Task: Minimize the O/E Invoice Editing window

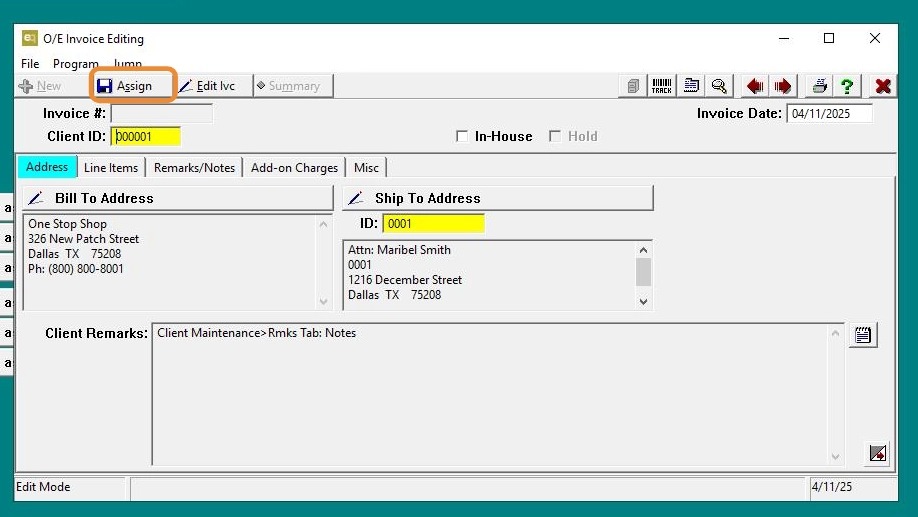Action: [x=784, y=38]
